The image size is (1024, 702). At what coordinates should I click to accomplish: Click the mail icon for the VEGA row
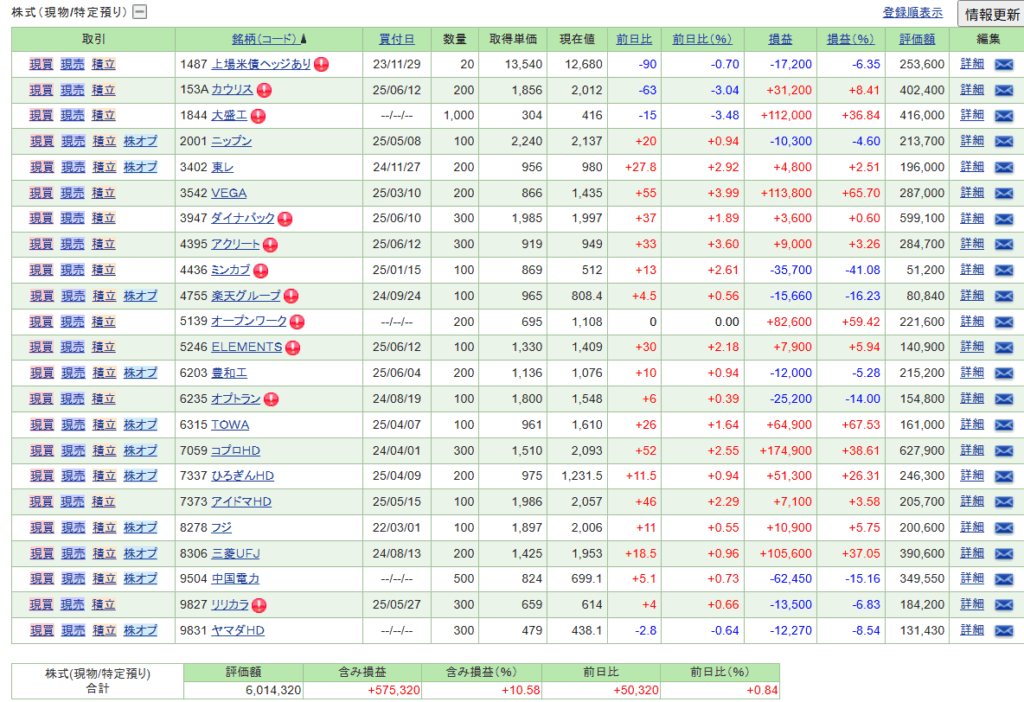point(1003,193)
